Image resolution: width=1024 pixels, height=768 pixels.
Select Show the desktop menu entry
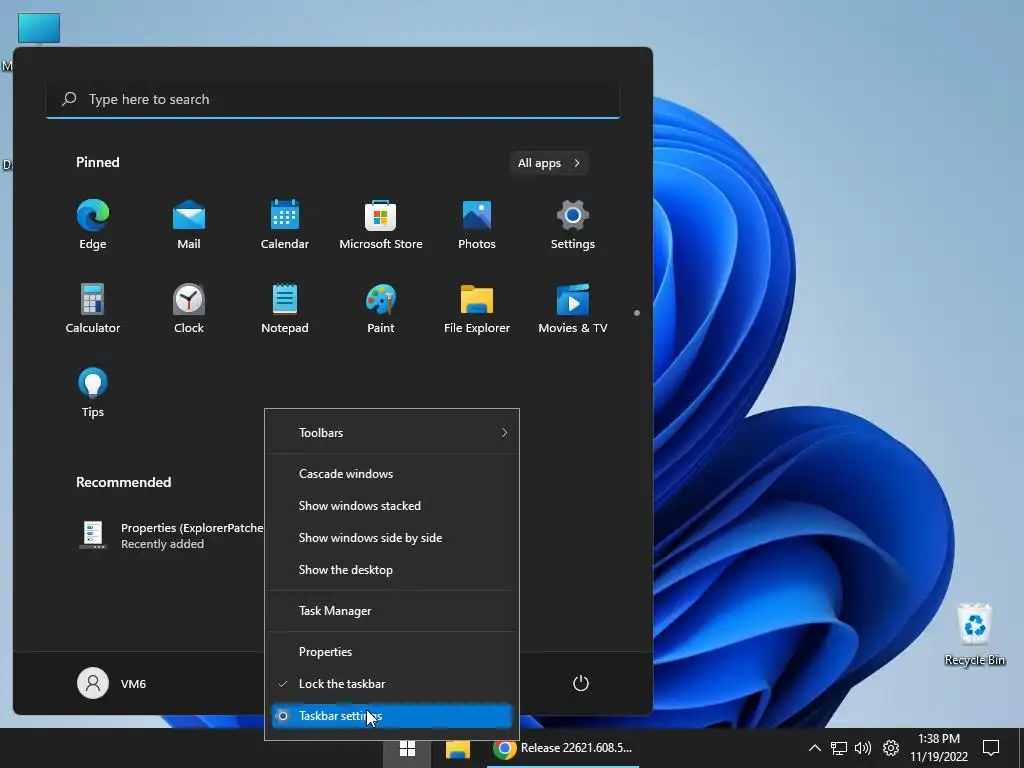[x=392, y=569]
